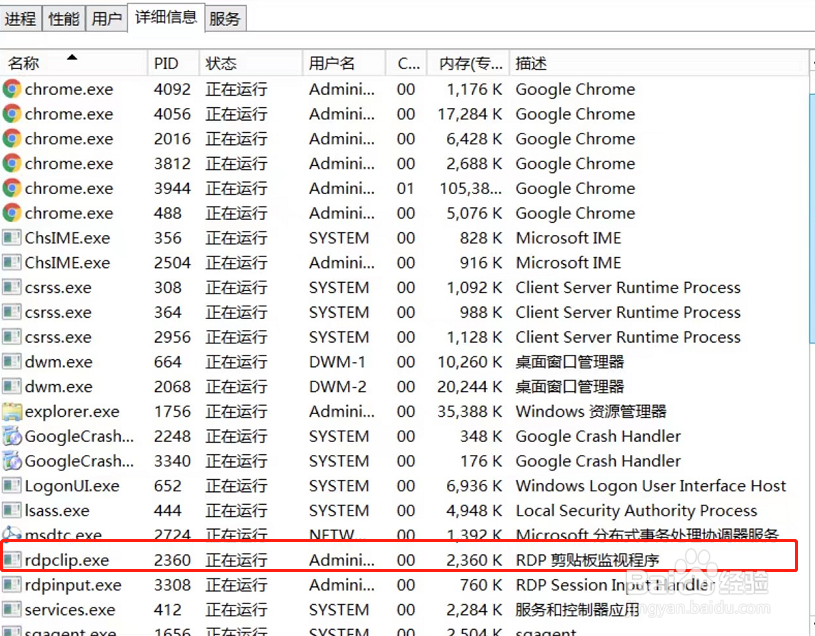The height and width of the screenshot is (636, 815).
Task: Click Chrome icon of PID 2016 process
Action: 12,139
